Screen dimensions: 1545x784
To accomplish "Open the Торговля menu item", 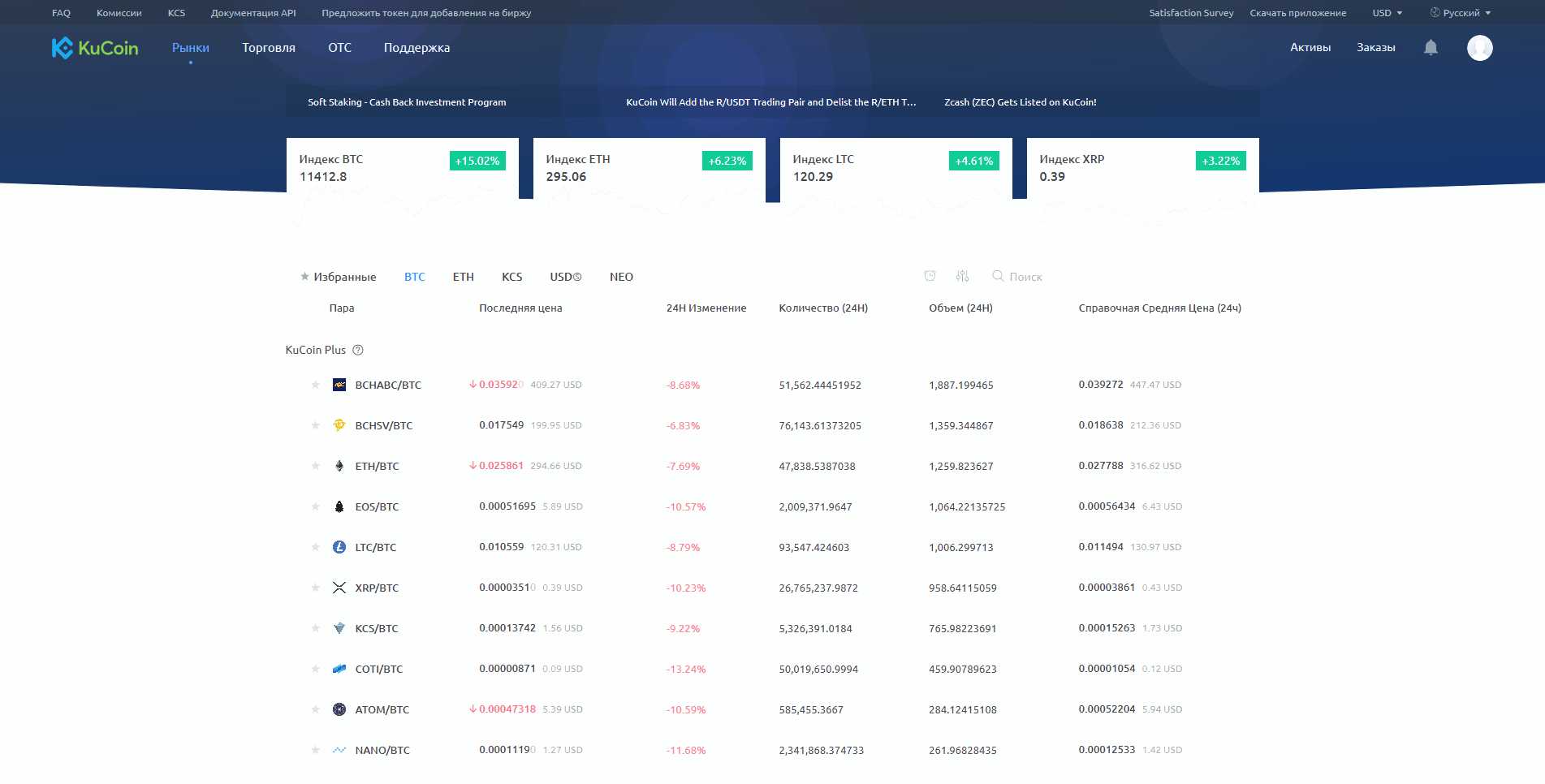I will [x=269, y=48].
